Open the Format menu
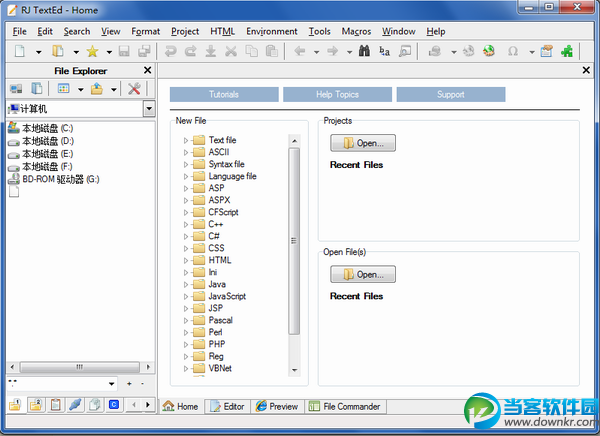600x436 pixels. click(x=145, y=31)
